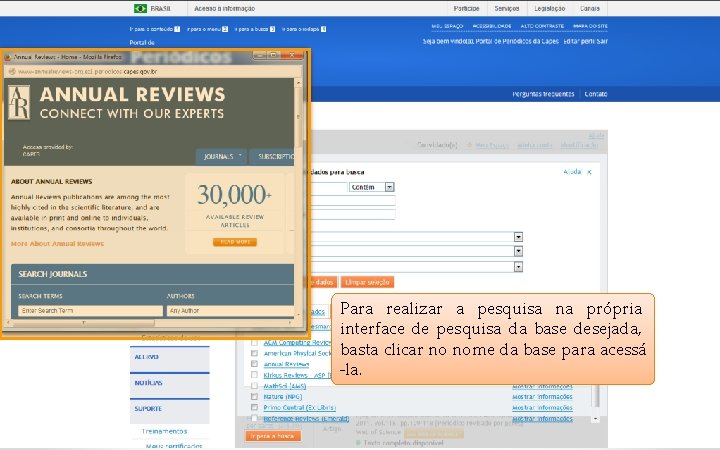
Task: Click the 'Enter Search Term' field
Action: [x=90, y=311]
